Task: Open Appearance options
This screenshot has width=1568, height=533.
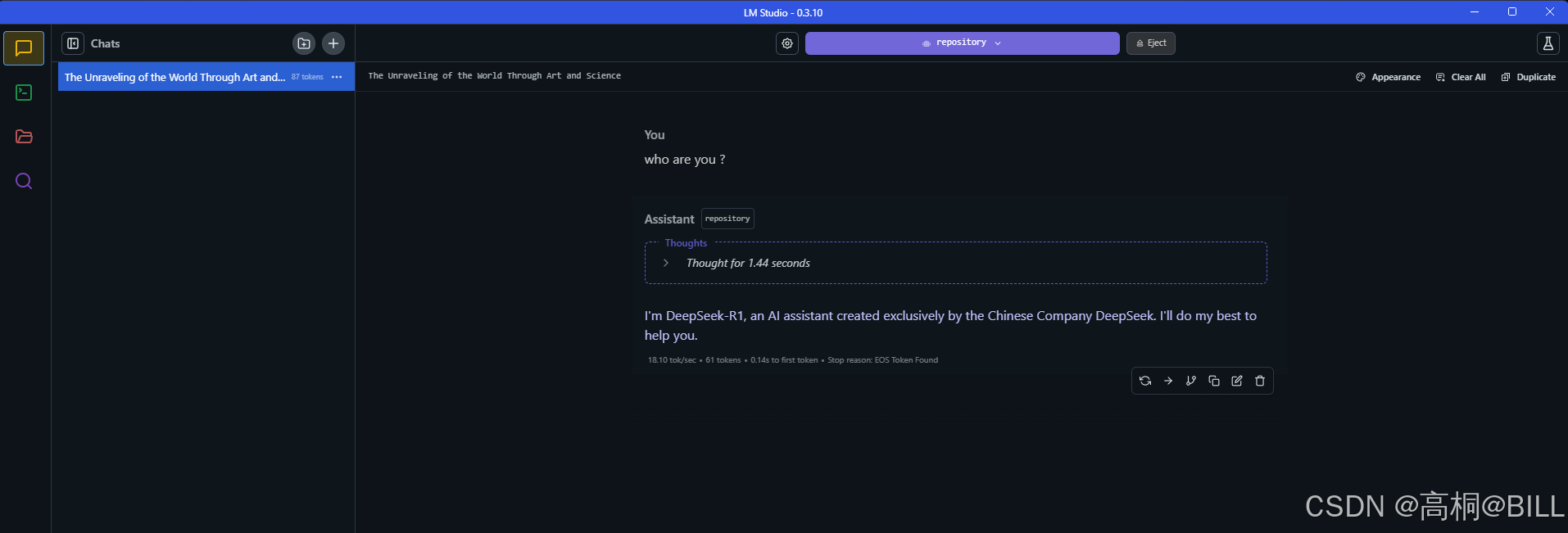Action: click(x=1389, y=77)
